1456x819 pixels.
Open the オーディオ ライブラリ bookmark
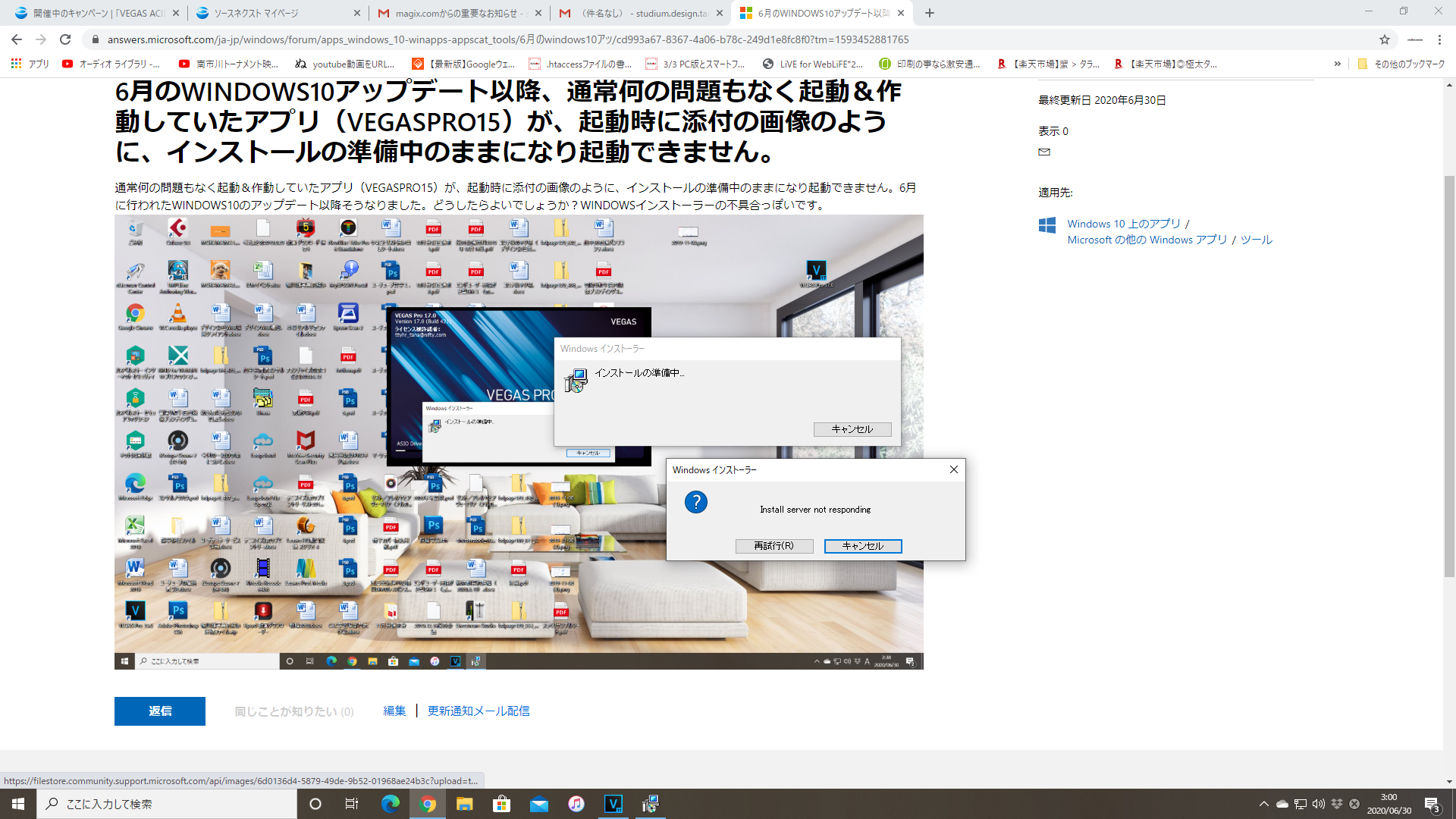111,64
